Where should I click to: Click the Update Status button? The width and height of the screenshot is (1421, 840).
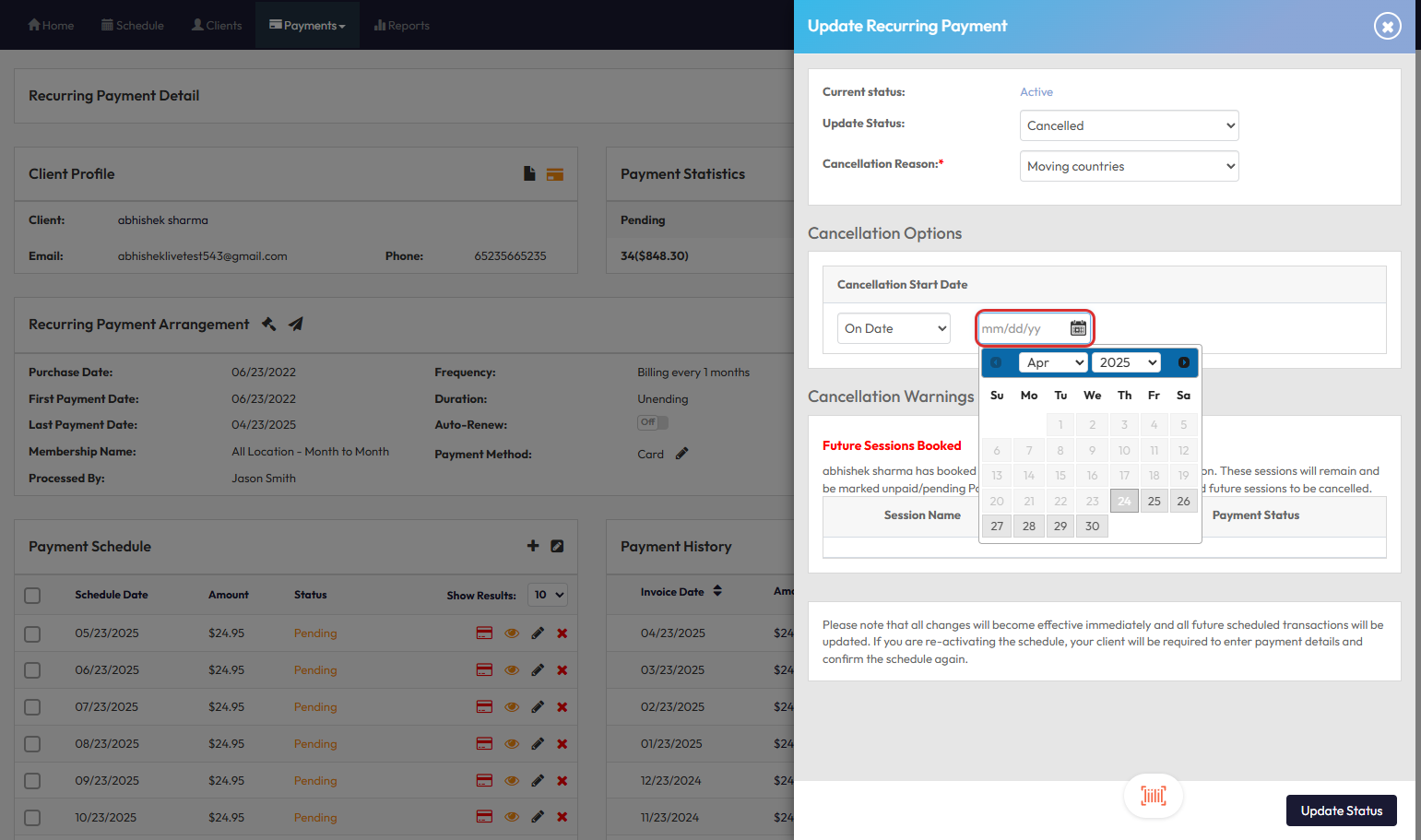click(x=1341, y=810)
